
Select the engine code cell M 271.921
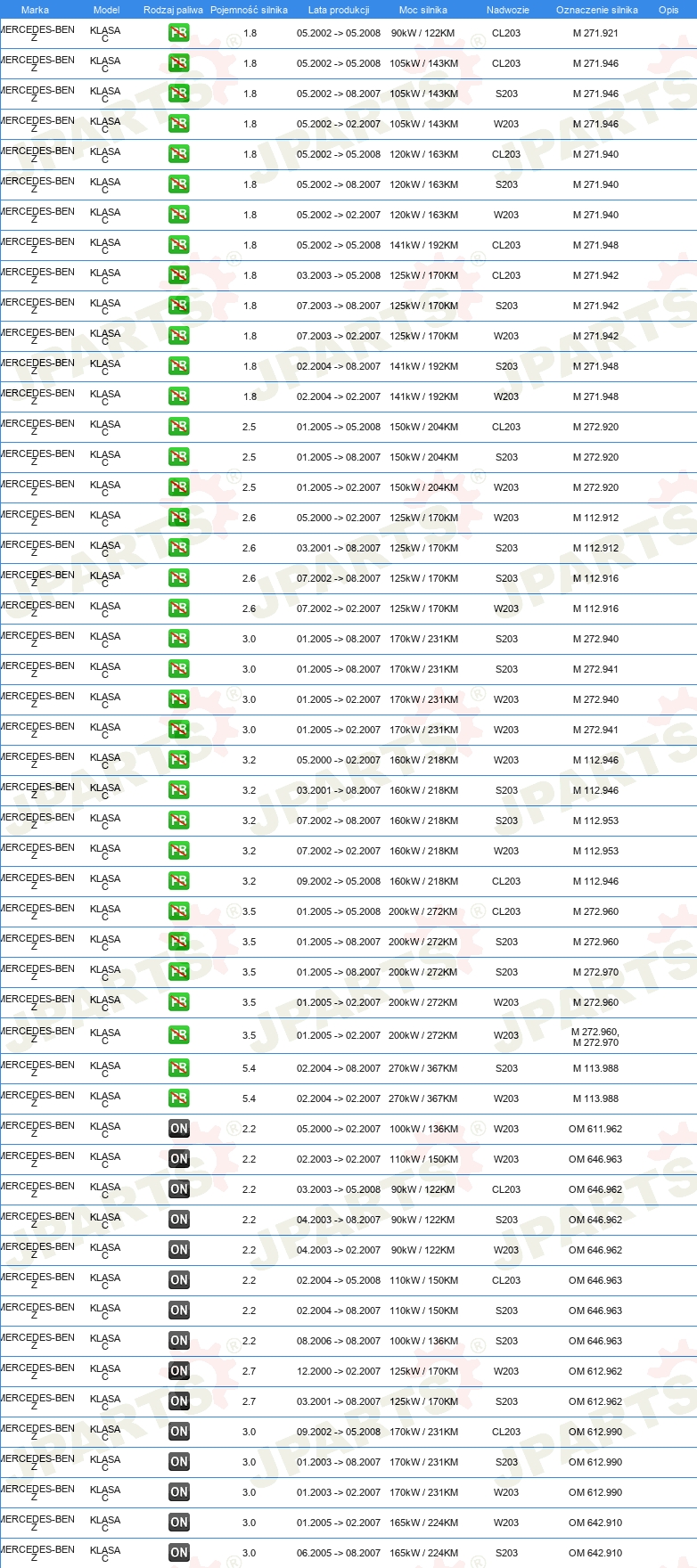(x=595, y=33)
